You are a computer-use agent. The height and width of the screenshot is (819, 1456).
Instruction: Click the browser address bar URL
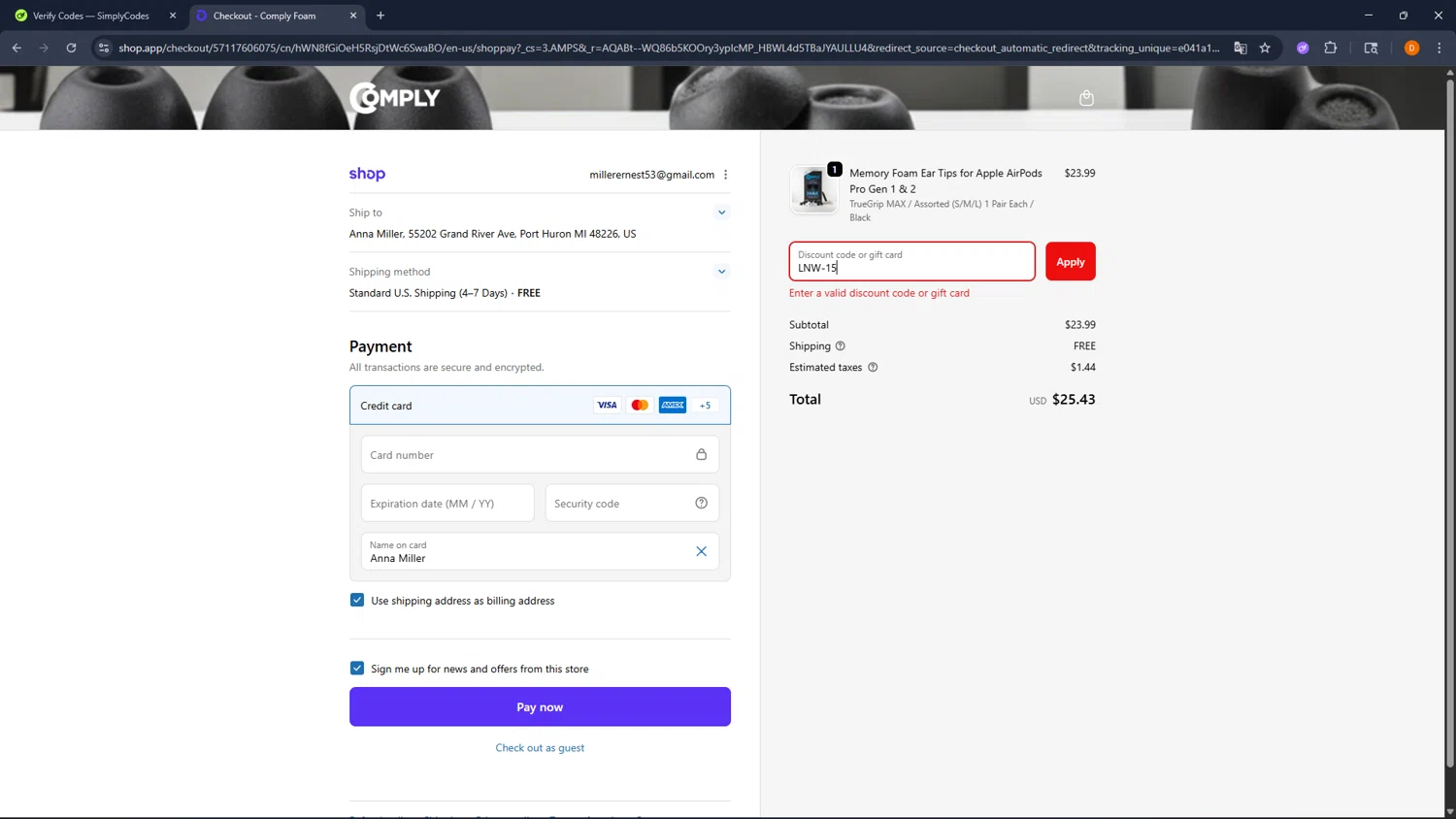pos(668,48)
